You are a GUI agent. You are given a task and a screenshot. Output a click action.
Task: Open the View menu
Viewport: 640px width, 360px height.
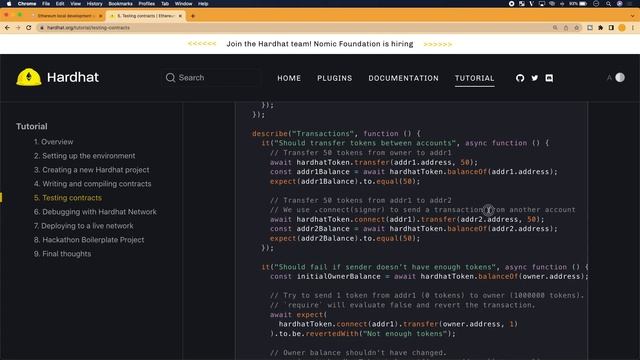click(76, 4)
